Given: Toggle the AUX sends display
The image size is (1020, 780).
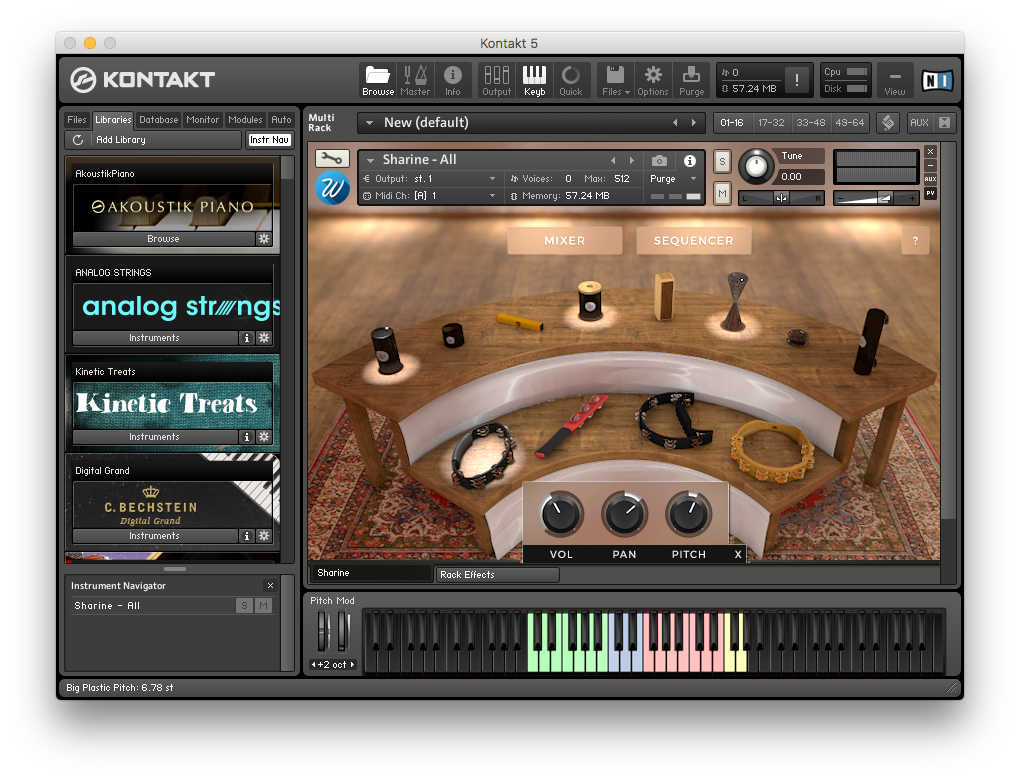Looking at the screenshot, I should (x=919, y=122).
